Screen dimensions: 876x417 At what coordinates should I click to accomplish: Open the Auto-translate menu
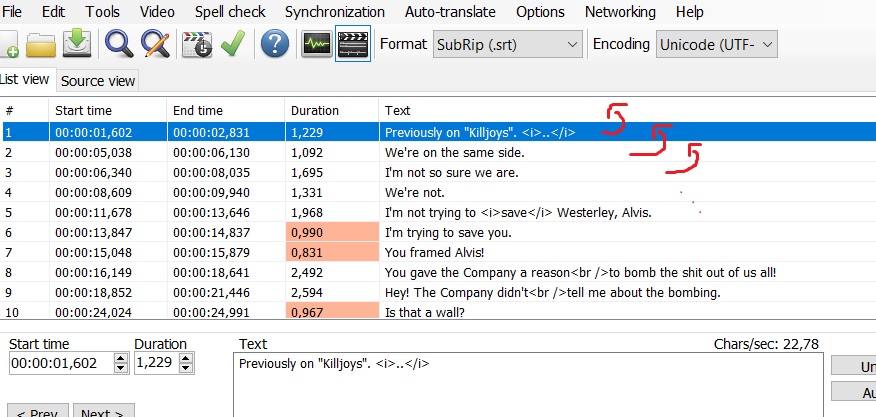[450, 12]
